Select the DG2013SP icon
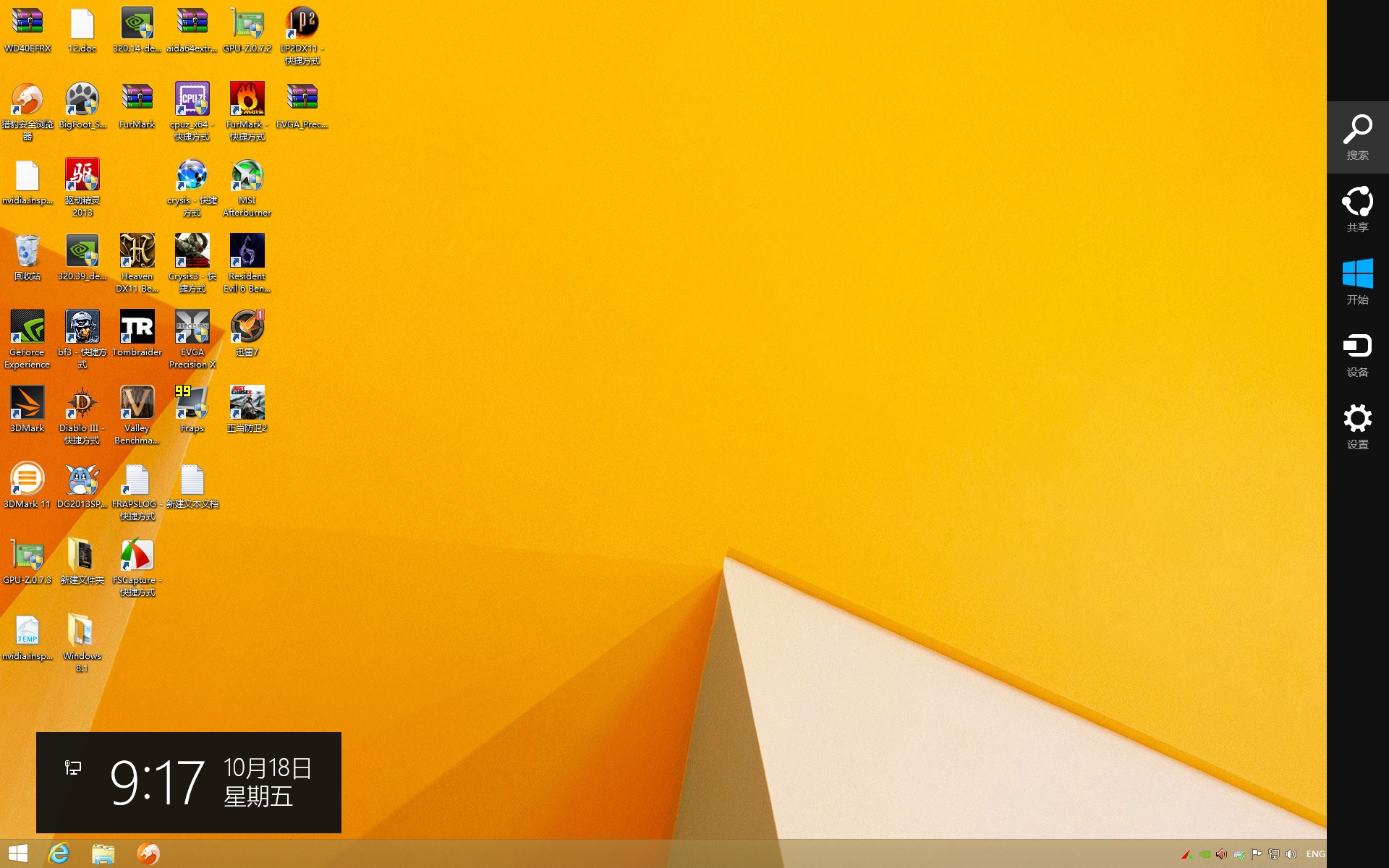This screenshot has height=868, width=1389. click(x=82, y=486)
